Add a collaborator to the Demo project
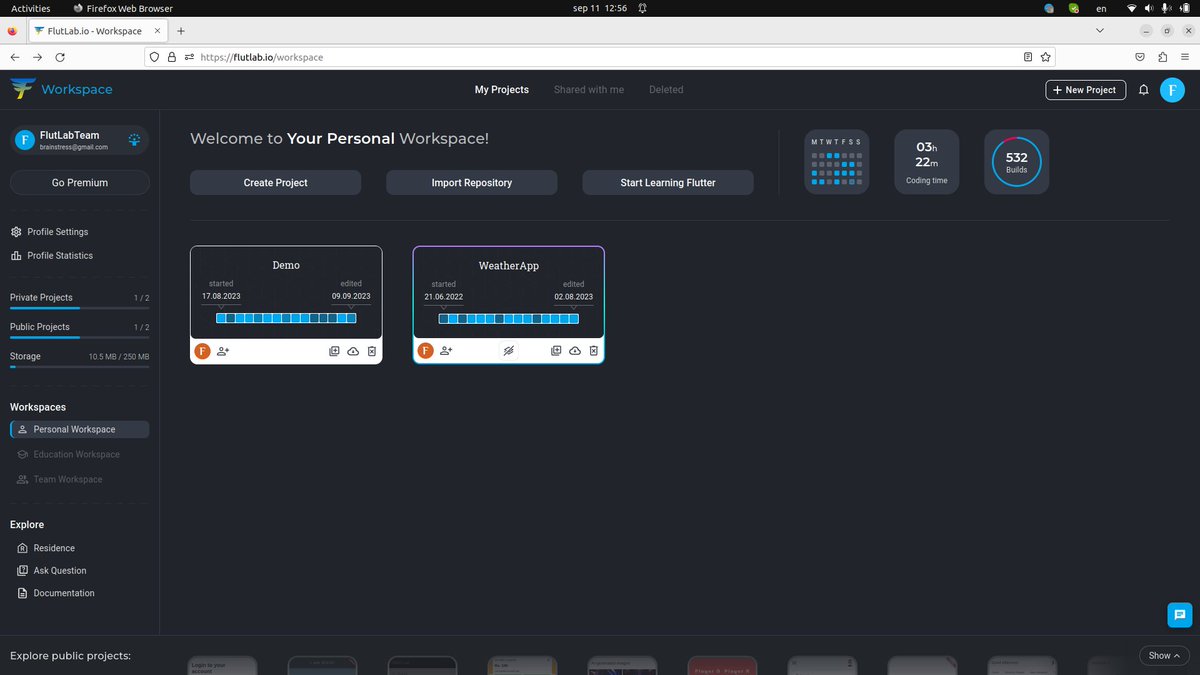The height and width of the screenshot is (675, 1200). click(223, 351)
